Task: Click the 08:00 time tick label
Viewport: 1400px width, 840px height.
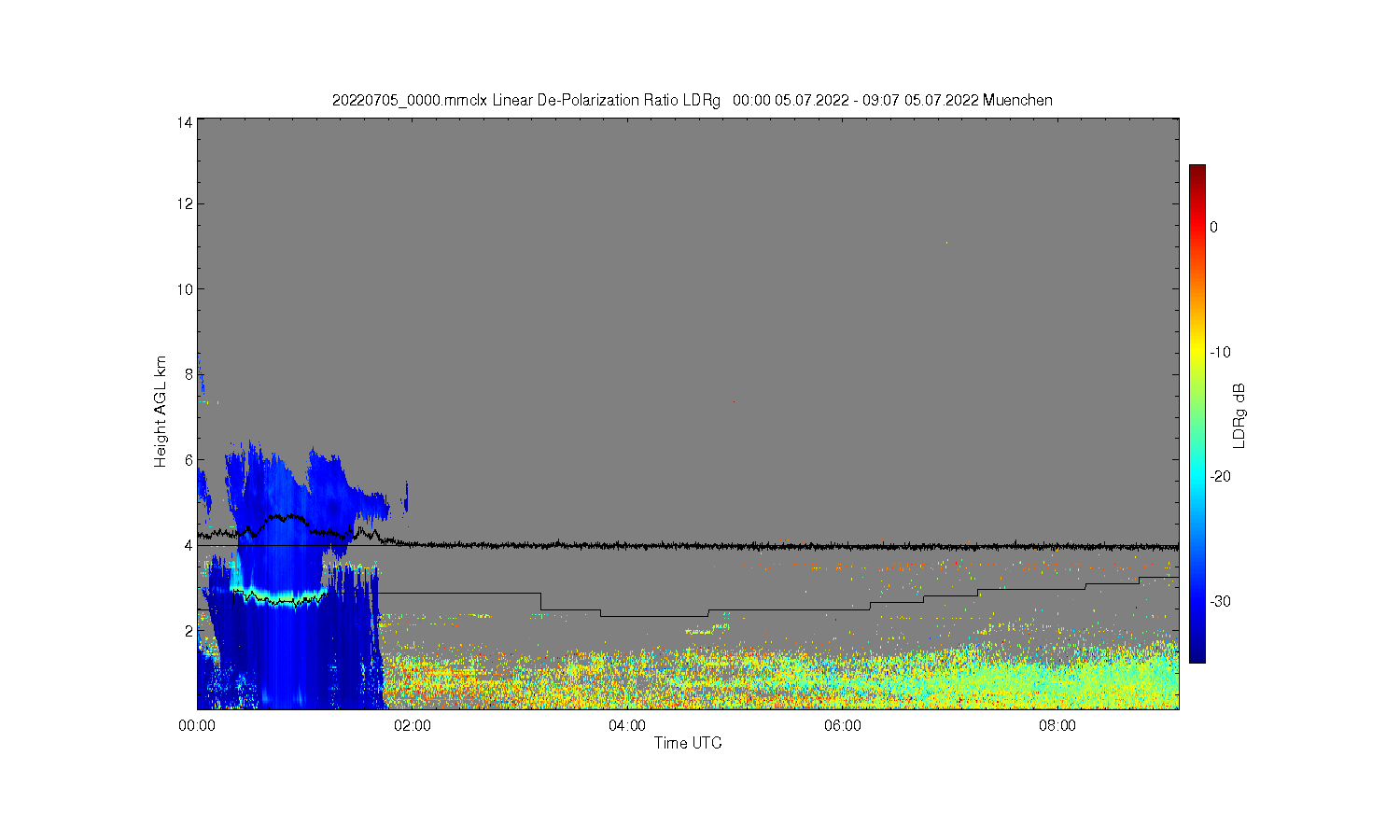Action: coord(1057,726)
